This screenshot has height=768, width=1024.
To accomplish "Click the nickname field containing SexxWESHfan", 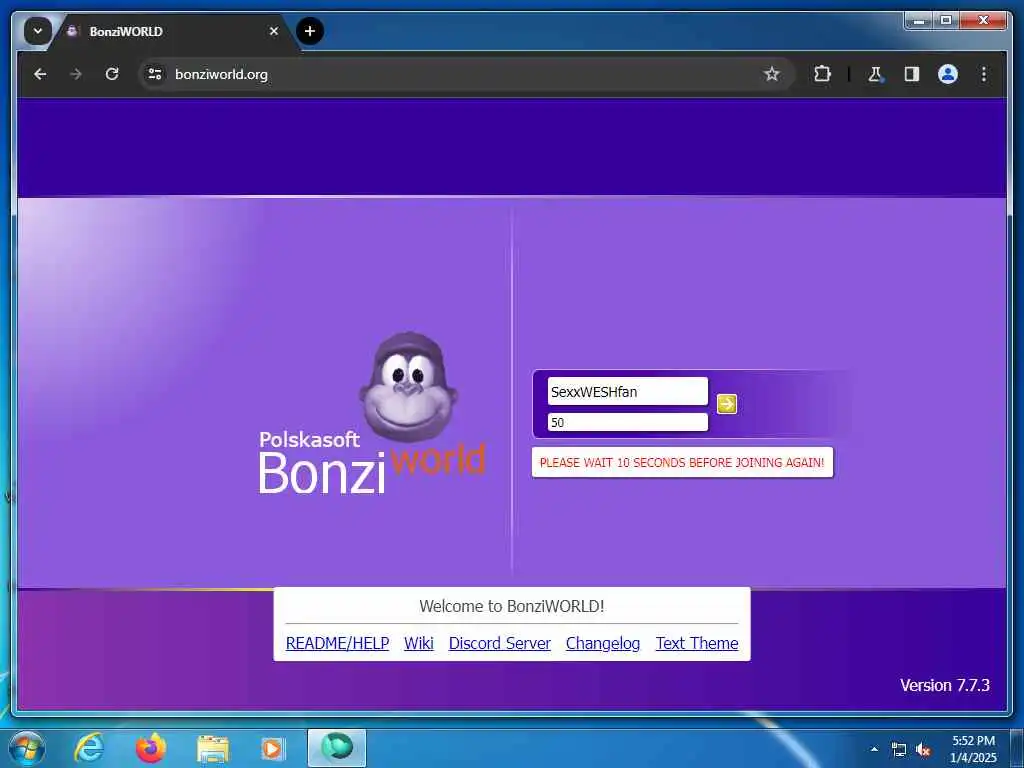I will (627, 391).
